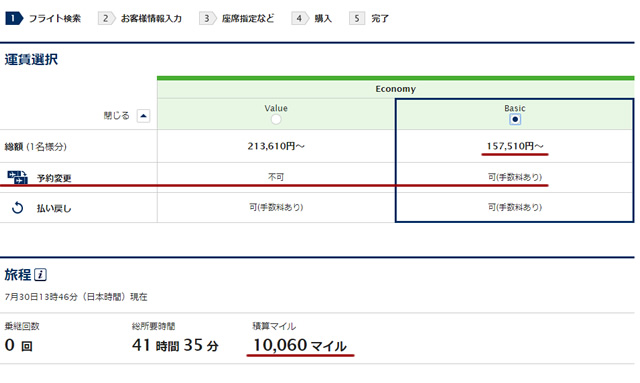Click the 運賃選択 heading
The width and height of the screenshot is (640, 383).
coord(31,60)
